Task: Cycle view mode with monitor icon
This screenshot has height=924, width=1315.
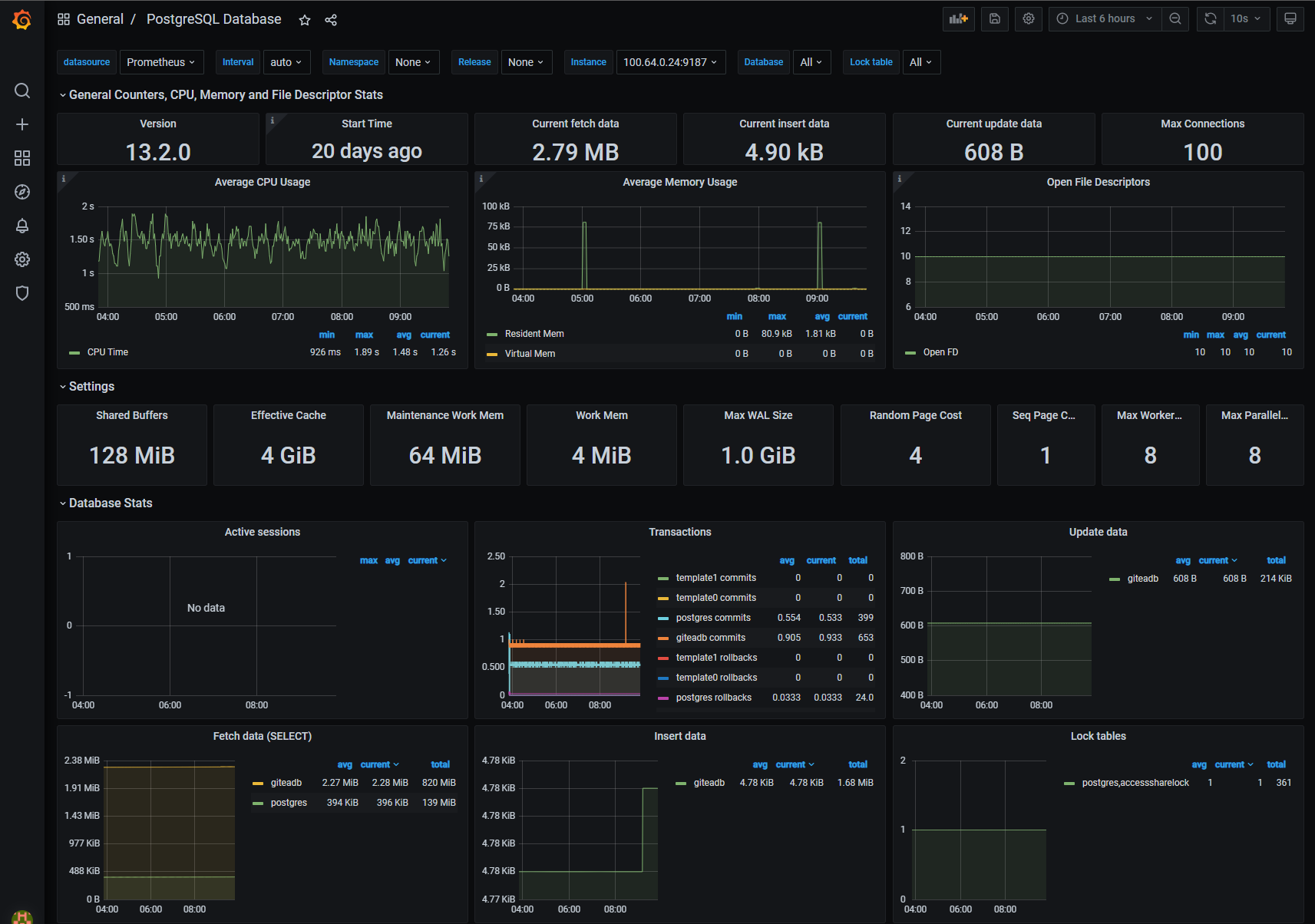Action: [x=1290, y=19]
